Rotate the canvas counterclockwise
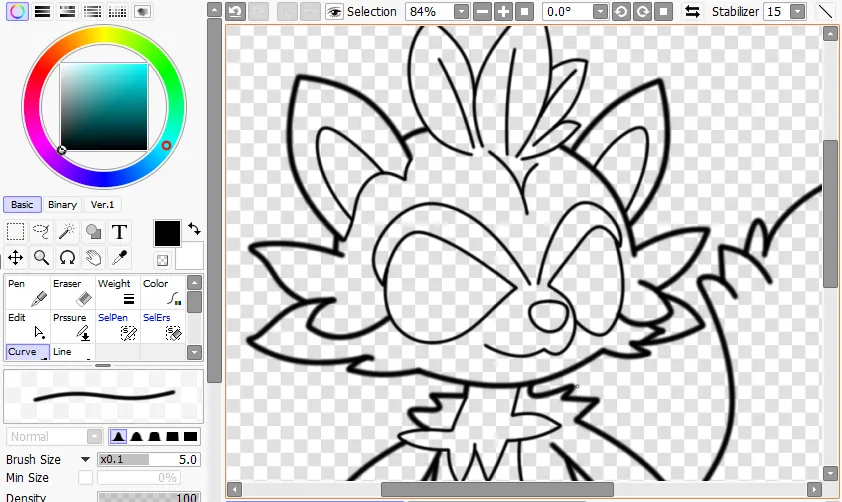Viewport: 842px width, 502px height. coord(621,11)
